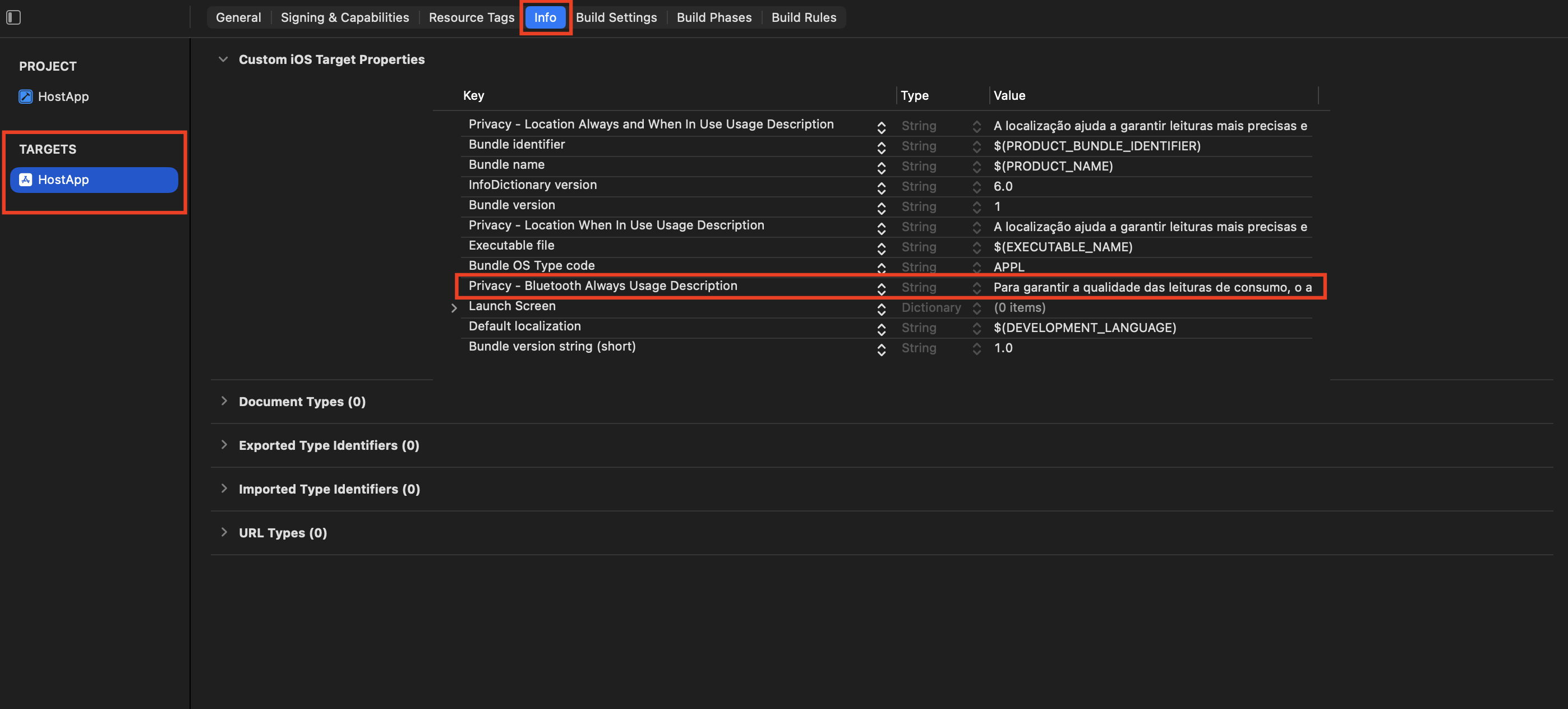Collapse Custom iOS Target Properties section

[x=223, y=59]
